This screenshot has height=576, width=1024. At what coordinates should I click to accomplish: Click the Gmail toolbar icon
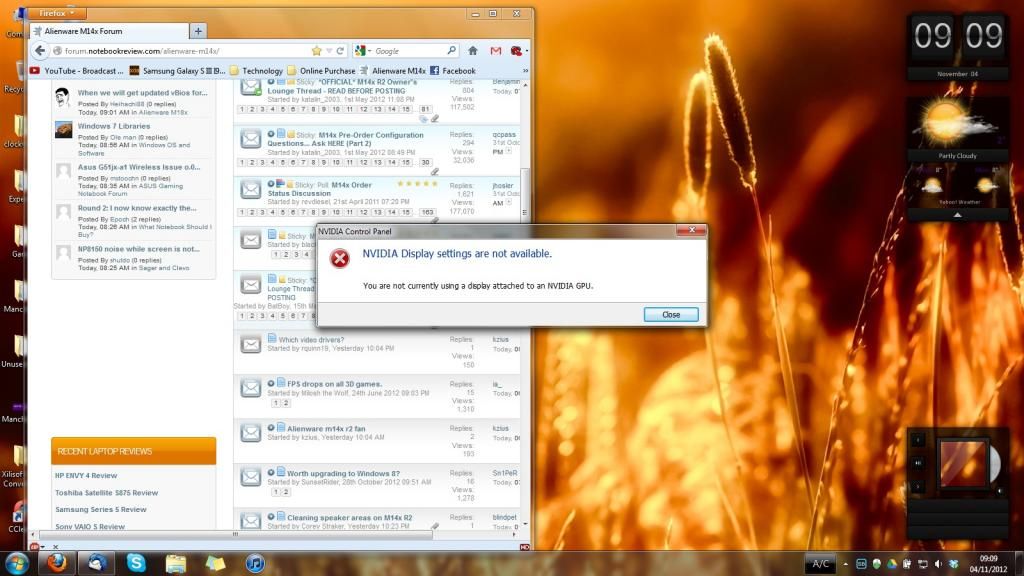pyautogui.click(x=496, y=50)
